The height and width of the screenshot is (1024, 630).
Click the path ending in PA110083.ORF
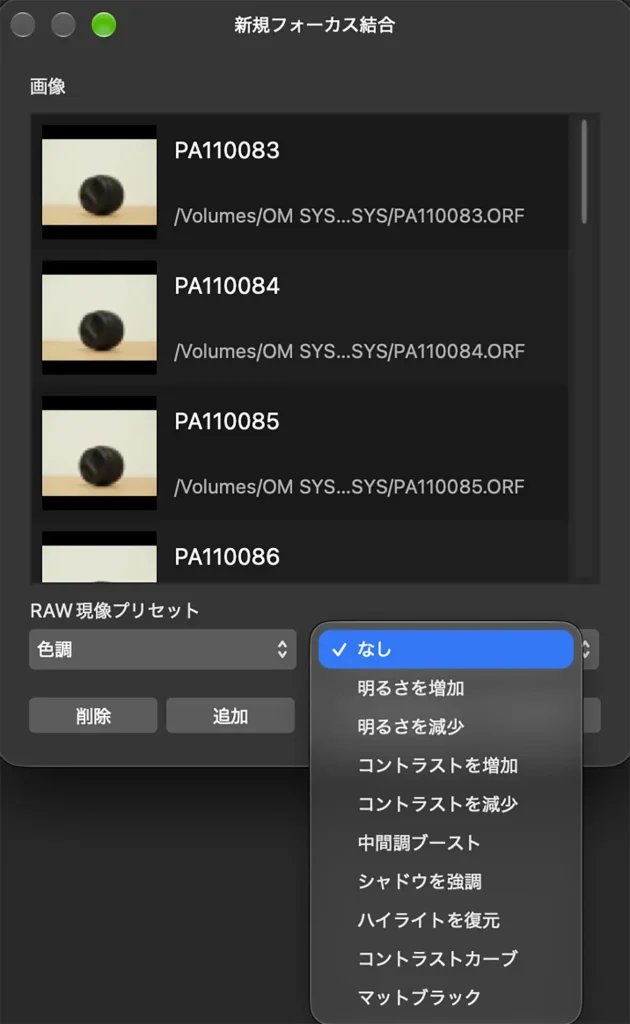coord(349,216)
